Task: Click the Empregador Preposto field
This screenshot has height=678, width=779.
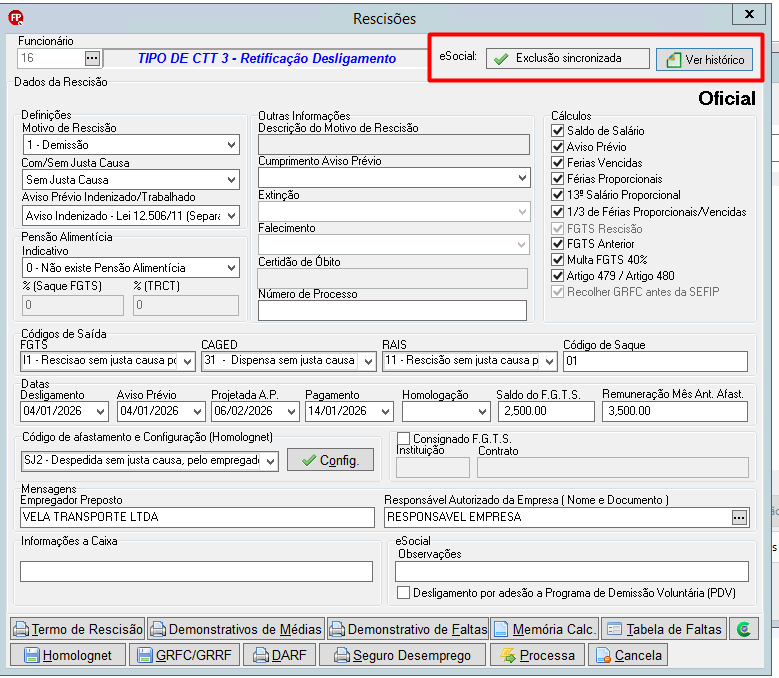Action: click(x=197, y=517)
